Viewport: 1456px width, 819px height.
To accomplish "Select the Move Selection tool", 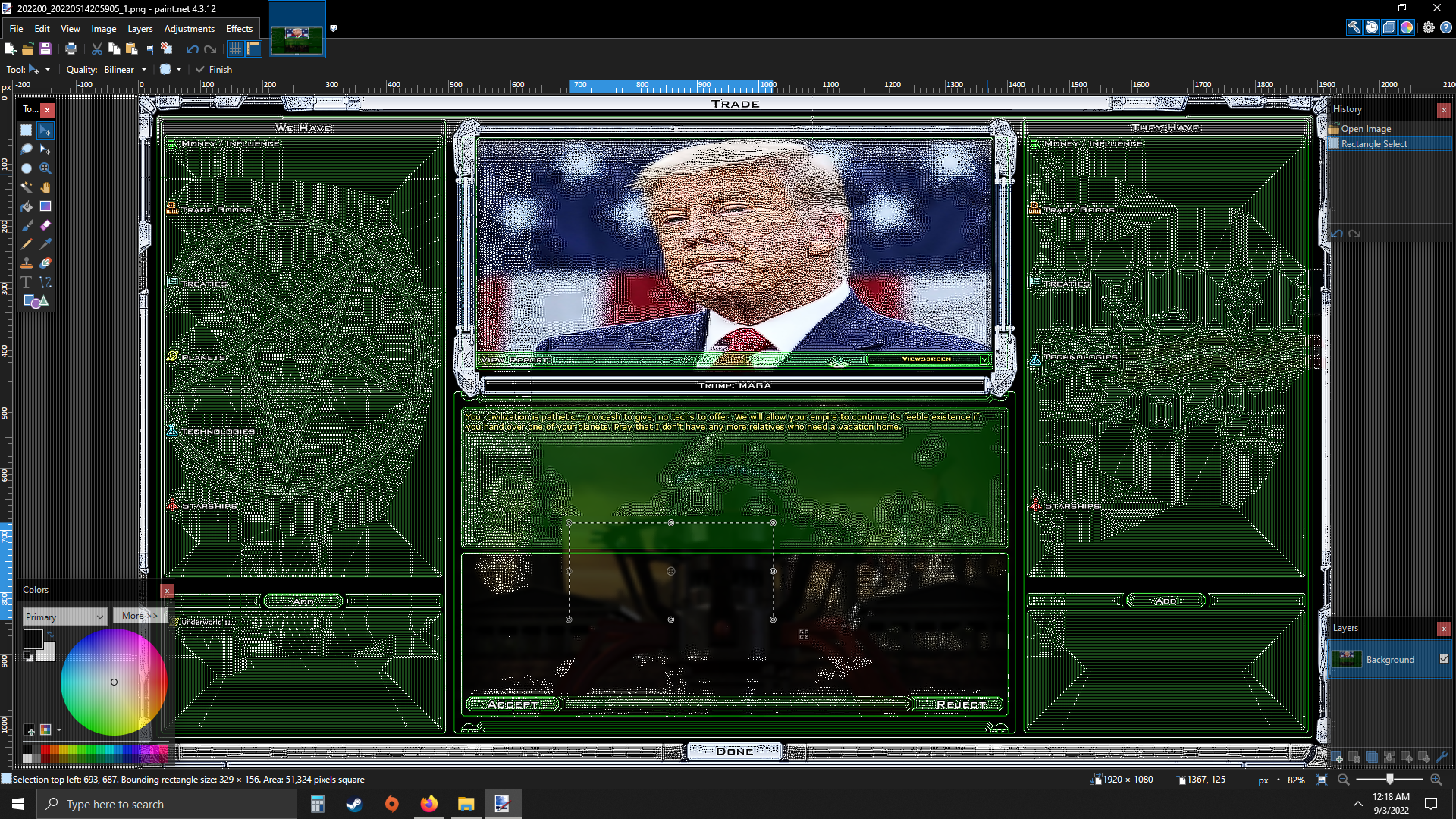I will pyautogui.click(x=45, y=149).
